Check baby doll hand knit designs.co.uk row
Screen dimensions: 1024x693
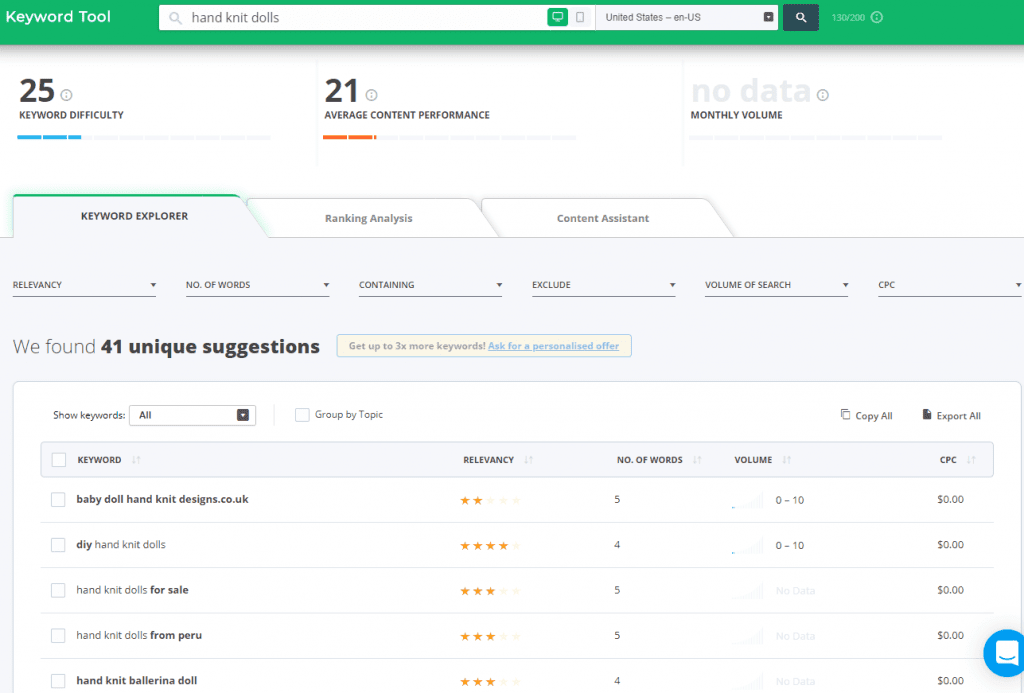(58, 500)
